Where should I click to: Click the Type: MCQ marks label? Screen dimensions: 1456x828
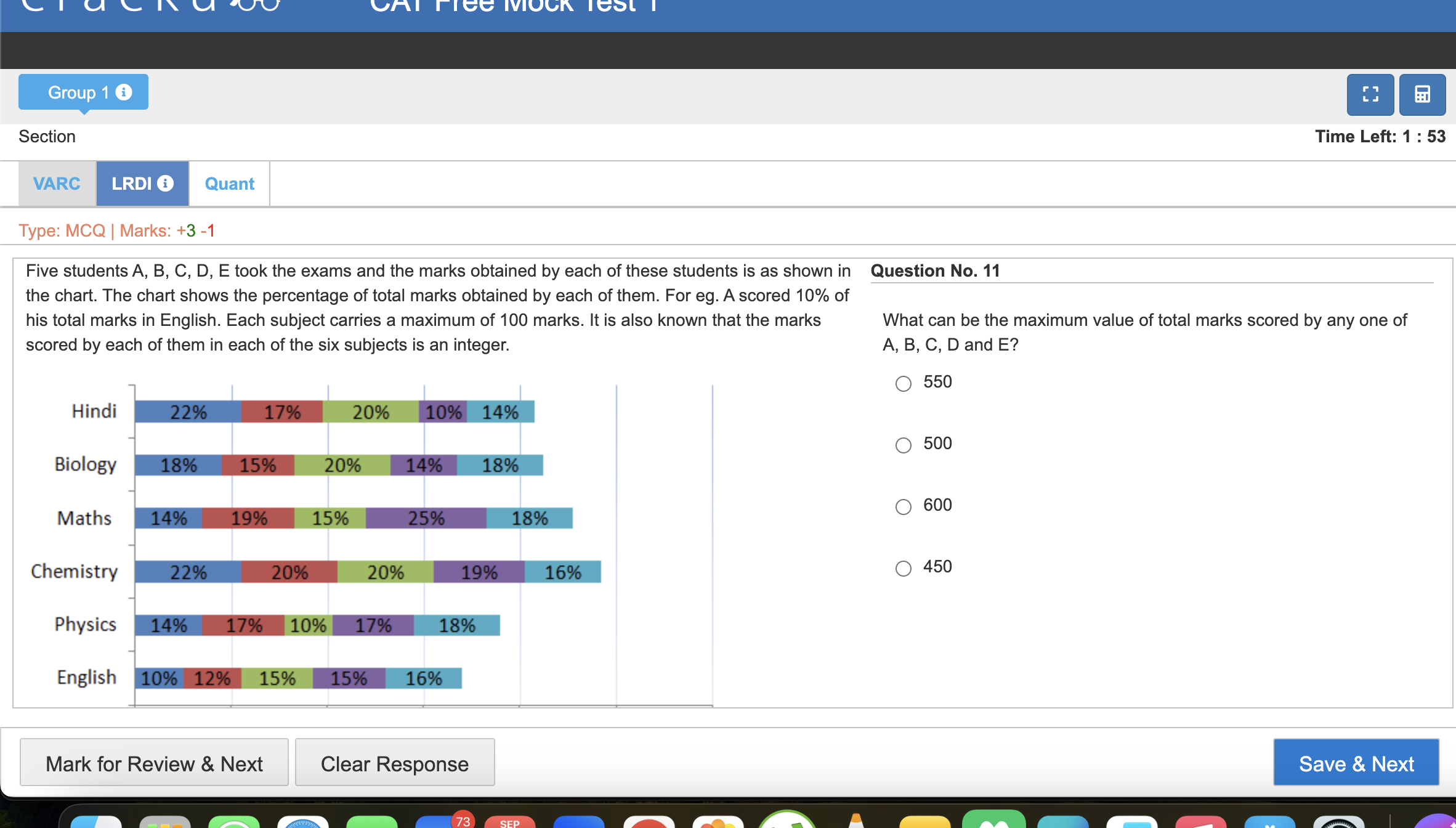point(117,230)
